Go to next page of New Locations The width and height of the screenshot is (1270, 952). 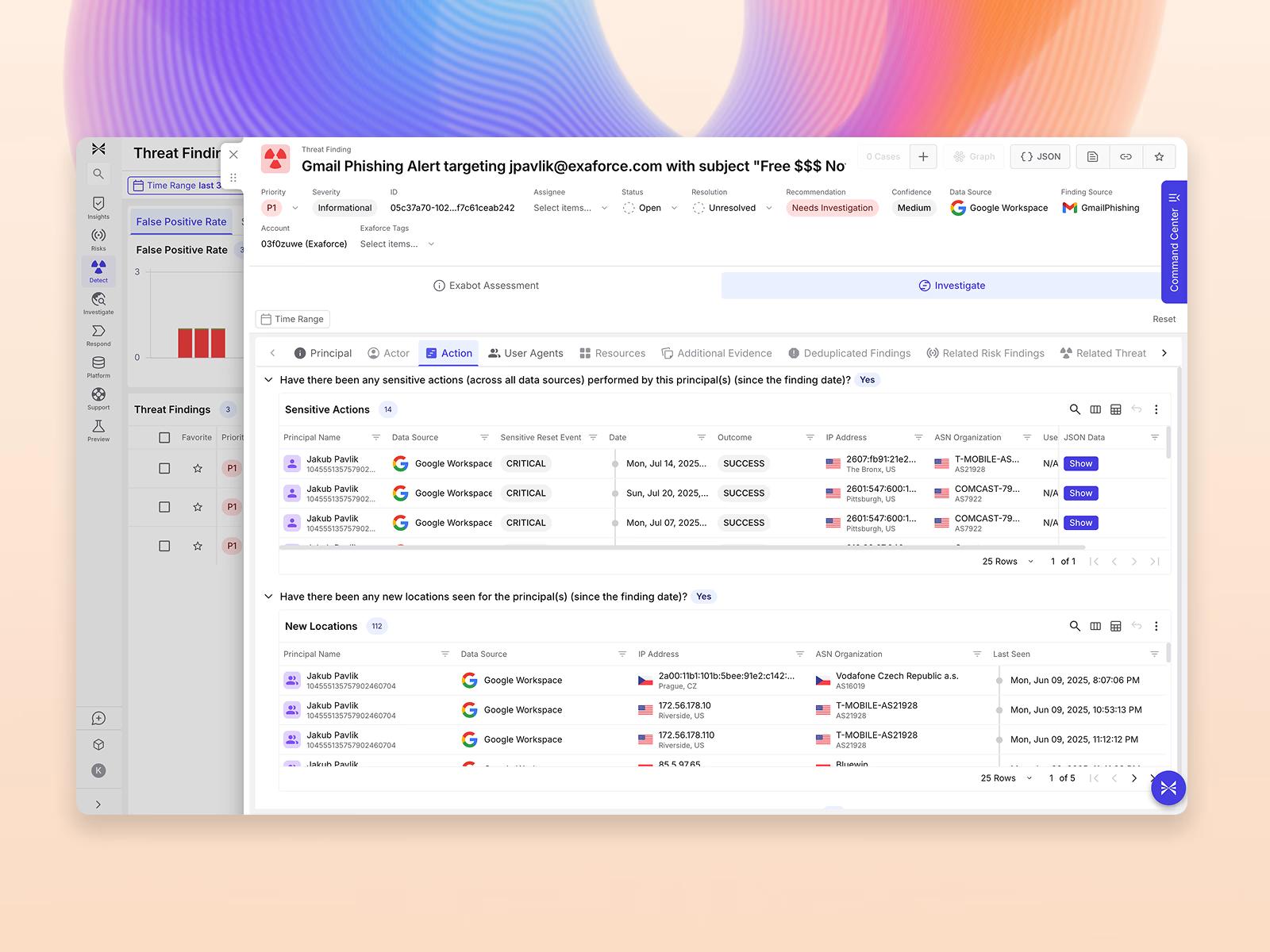point(1133,778)
